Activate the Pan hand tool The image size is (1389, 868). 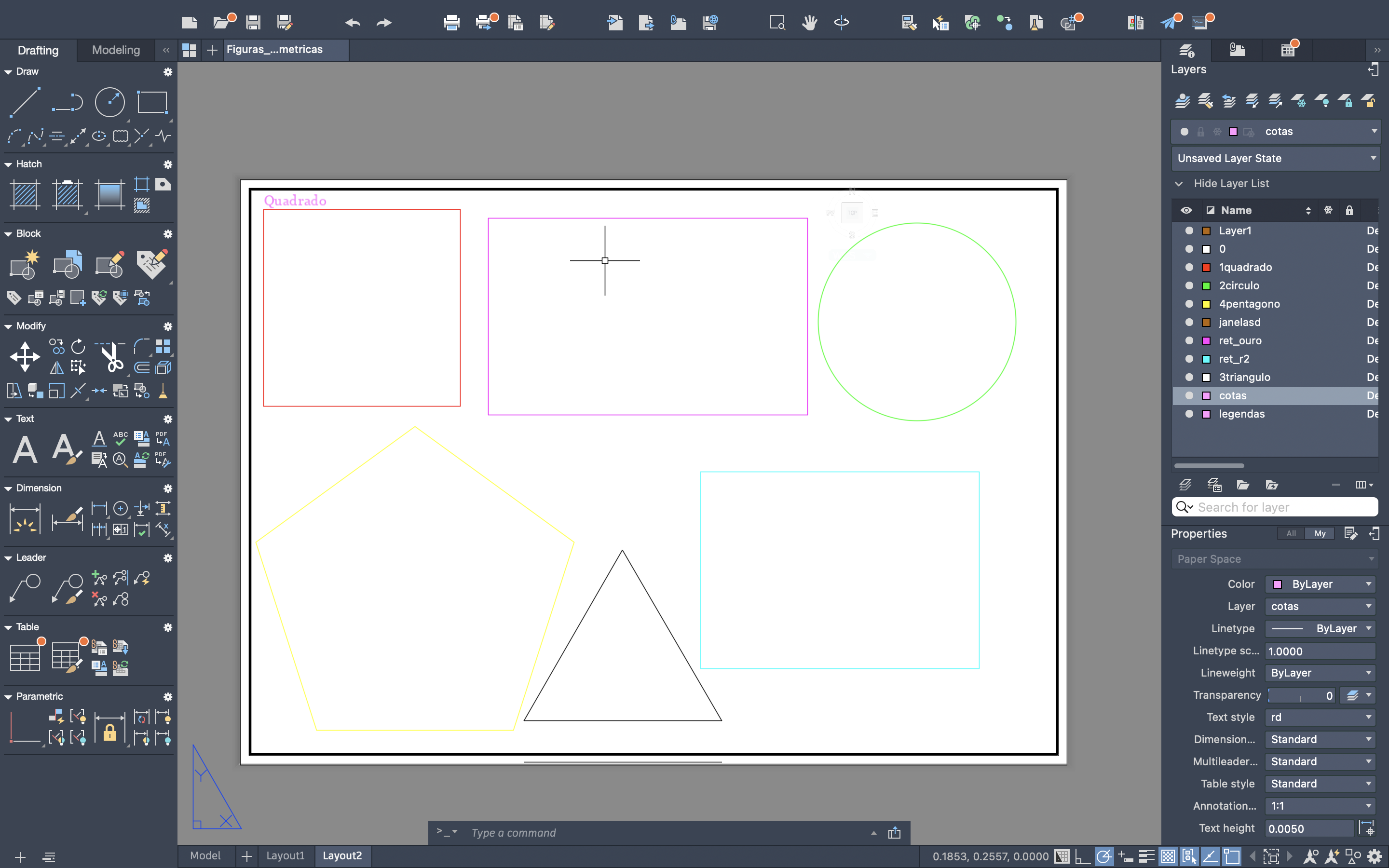tap(809, 22)
